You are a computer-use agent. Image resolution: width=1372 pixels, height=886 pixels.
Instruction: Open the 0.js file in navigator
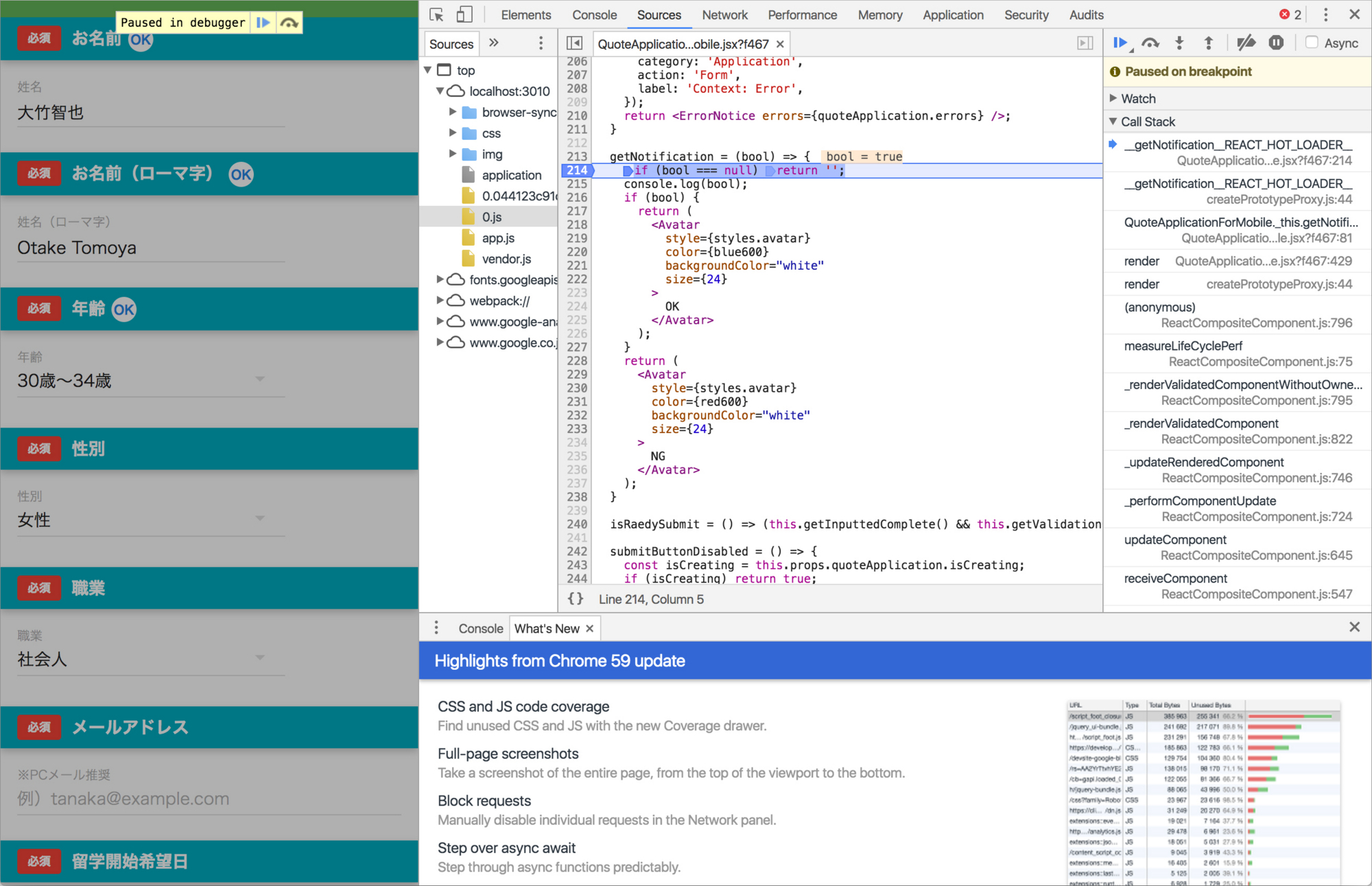(x=491, y=217)
